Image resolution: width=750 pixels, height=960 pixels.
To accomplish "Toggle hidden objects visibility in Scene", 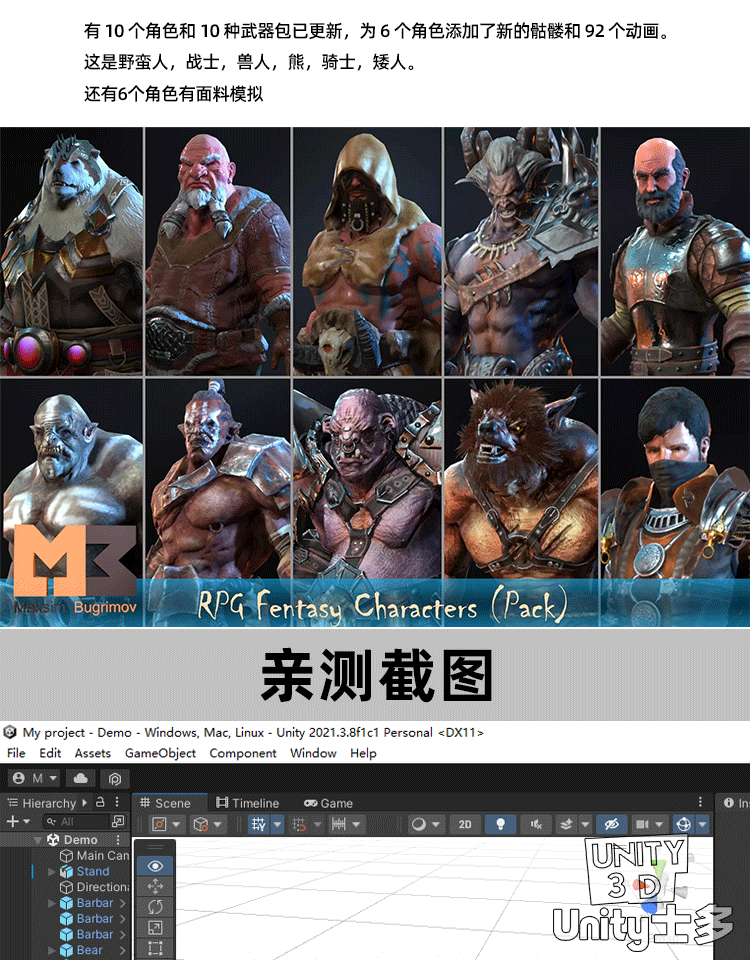I will coord(612,824).
